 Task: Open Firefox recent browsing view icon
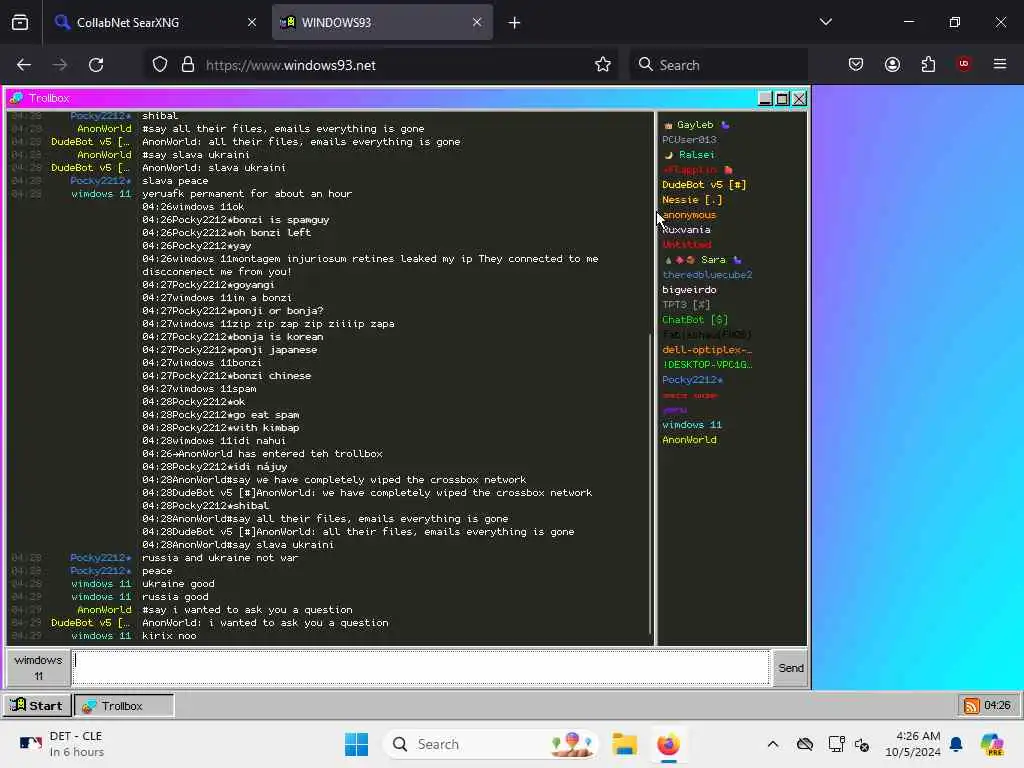pyautogui.click(x=20, y=22)
